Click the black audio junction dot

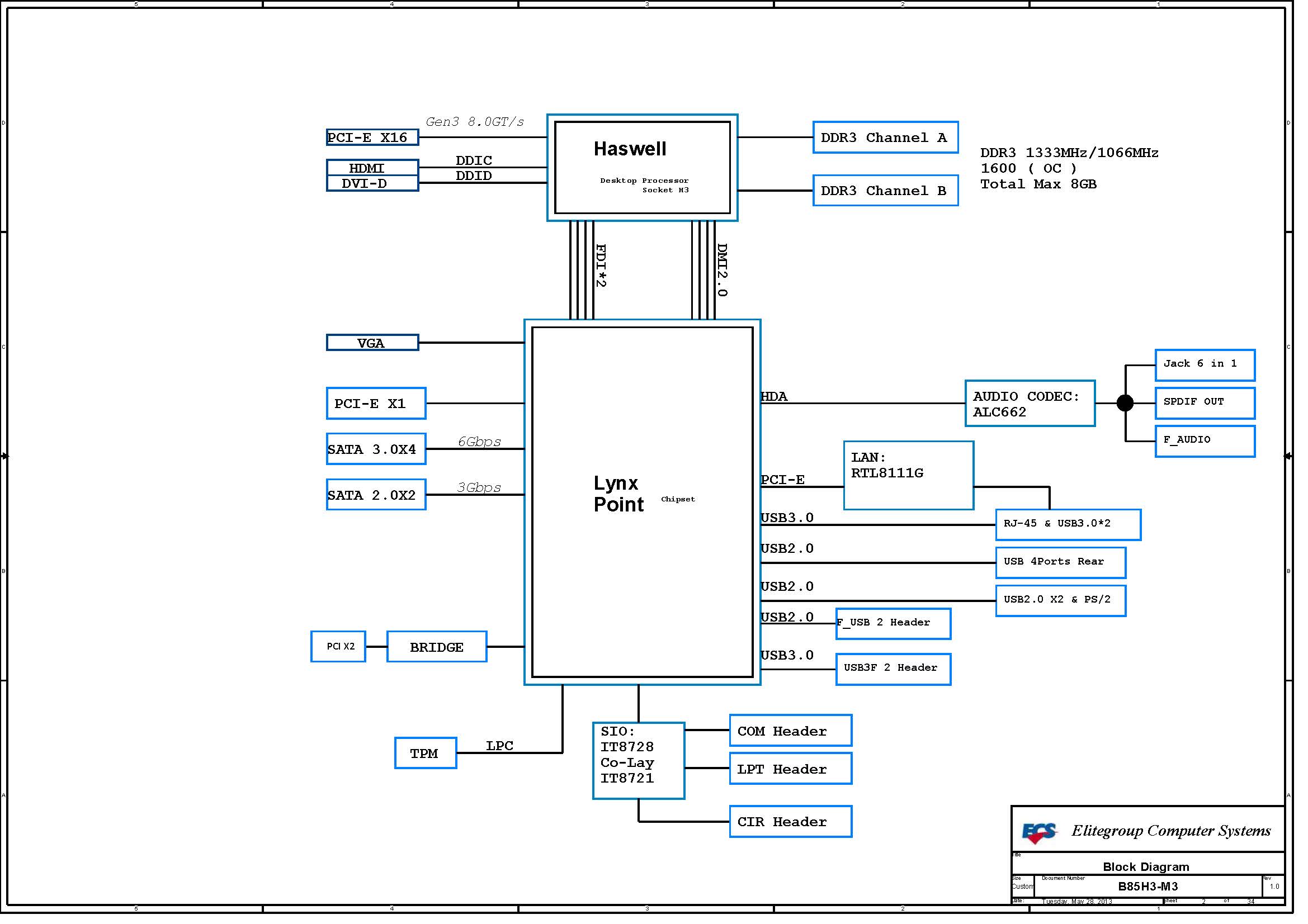pyautogui.click(x=1125, y=403)
